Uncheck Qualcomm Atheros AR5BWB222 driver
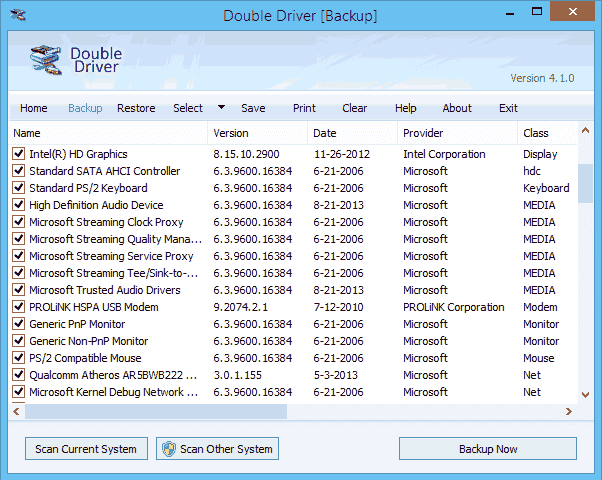The width and height of the screenshot is (602, 480). coord(18,374)
